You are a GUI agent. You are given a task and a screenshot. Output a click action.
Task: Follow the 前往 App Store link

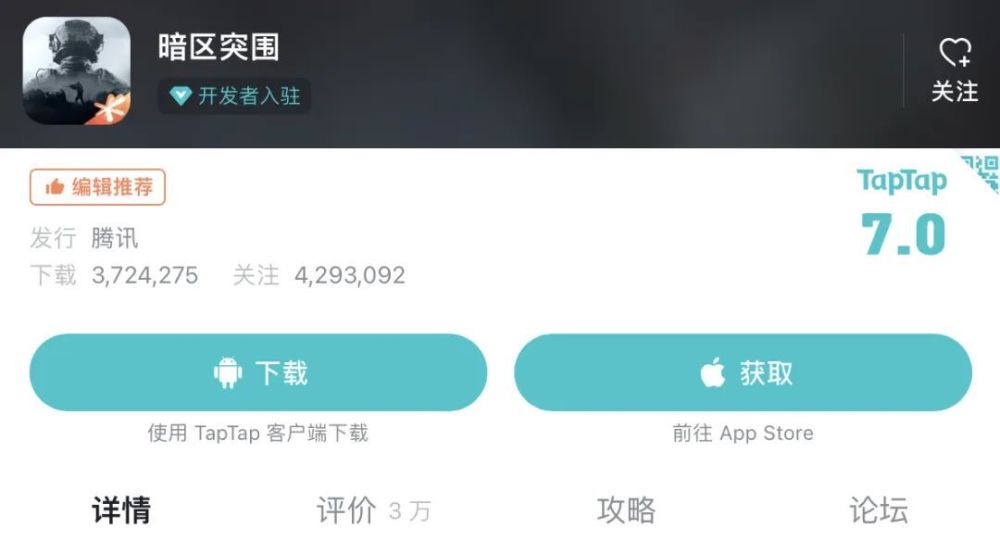click(743, 433)
